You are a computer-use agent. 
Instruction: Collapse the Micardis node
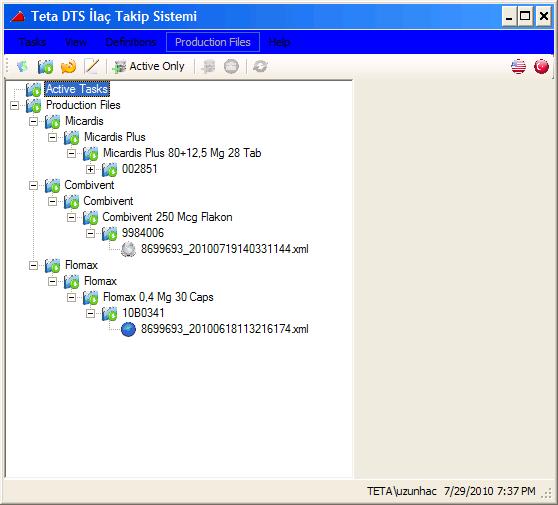coord(33,121)
